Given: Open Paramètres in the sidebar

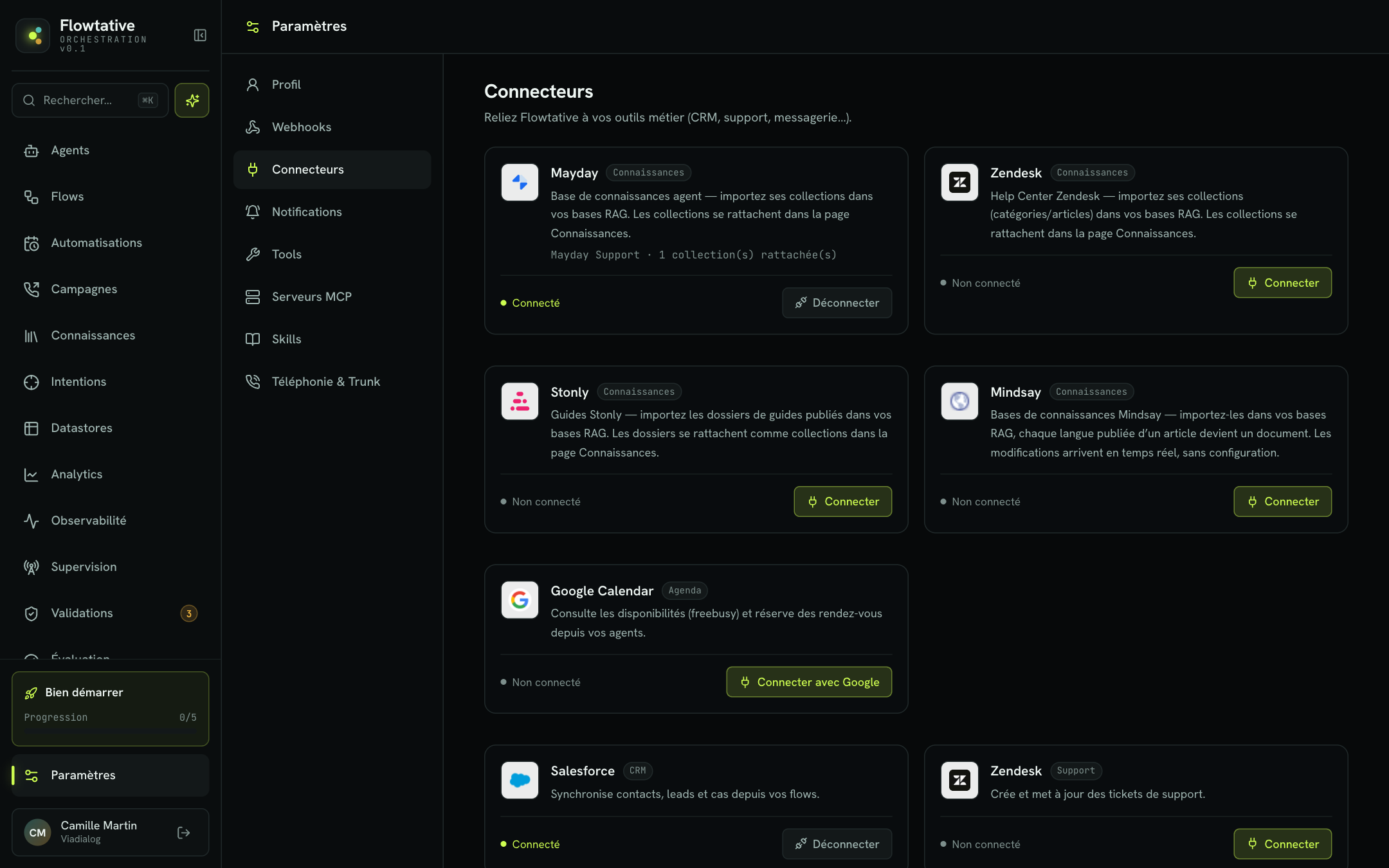Looking at the screenshot, I should (110, 775).
